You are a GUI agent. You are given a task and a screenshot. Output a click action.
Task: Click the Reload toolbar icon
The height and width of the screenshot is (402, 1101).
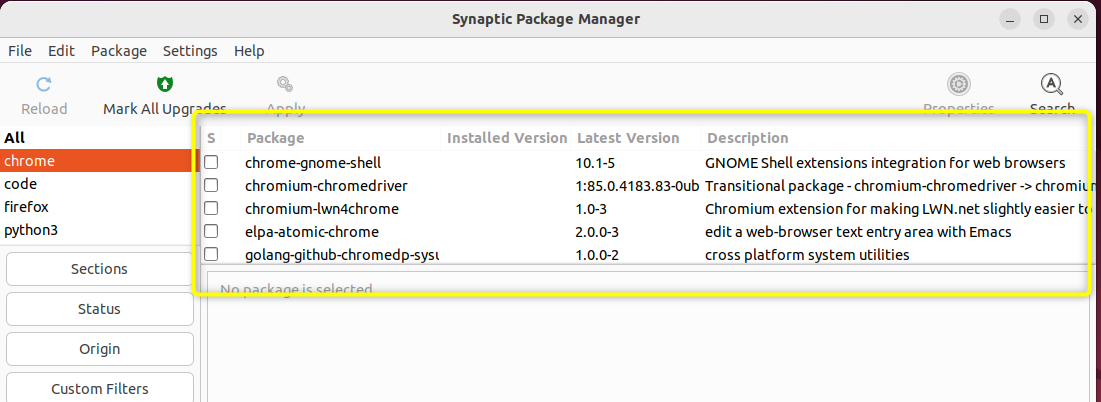pyautogui.click(x=44, y=85)
